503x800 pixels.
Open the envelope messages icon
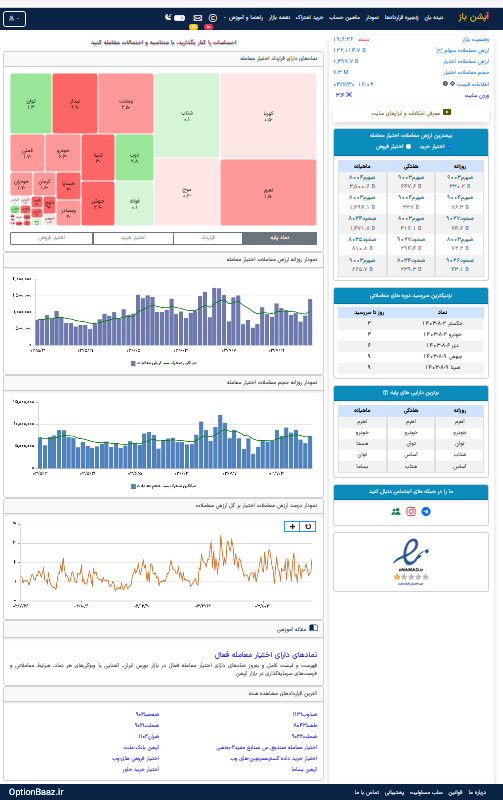coord(198,18)
